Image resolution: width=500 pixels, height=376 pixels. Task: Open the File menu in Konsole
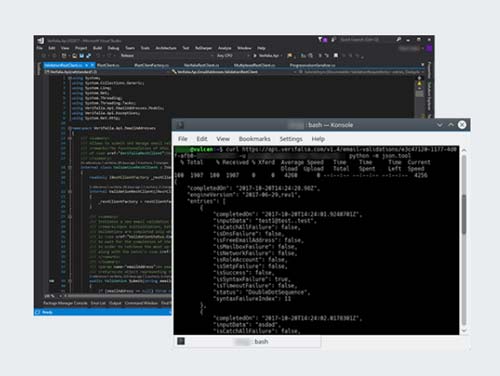click(182, 139)
